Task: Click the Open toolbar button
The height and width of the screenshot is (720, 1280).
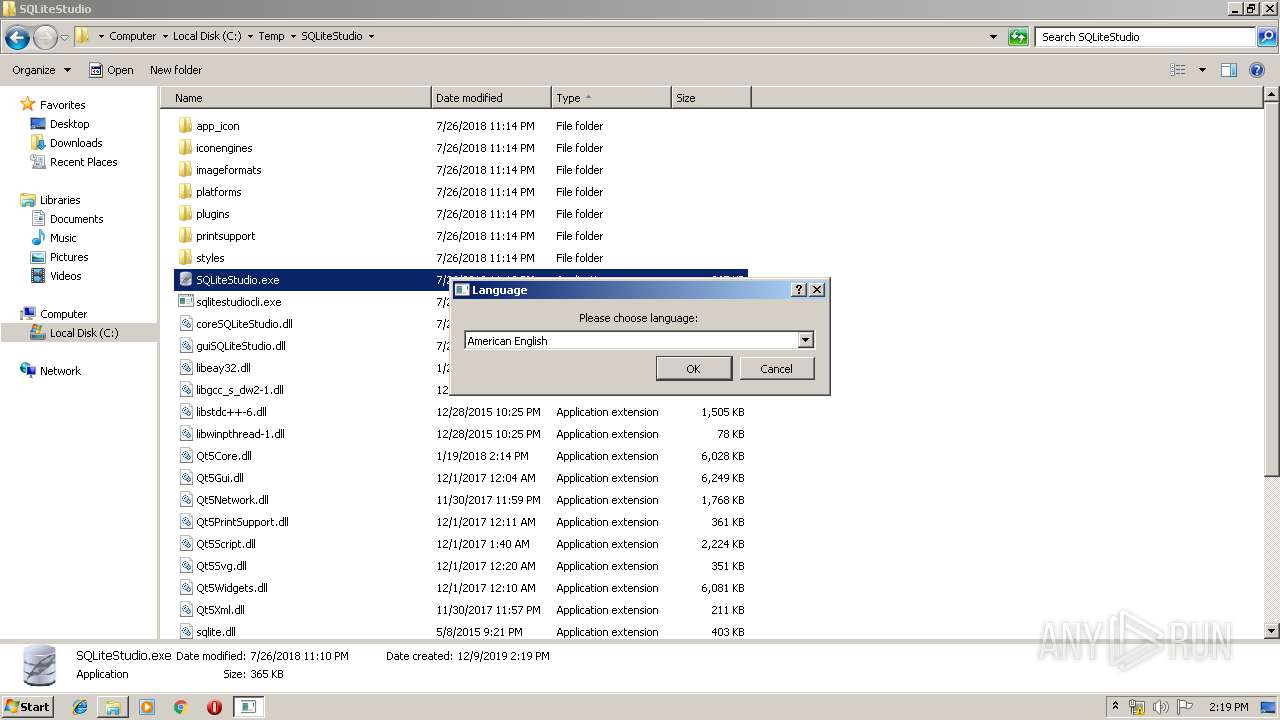Action: [111, 70]
